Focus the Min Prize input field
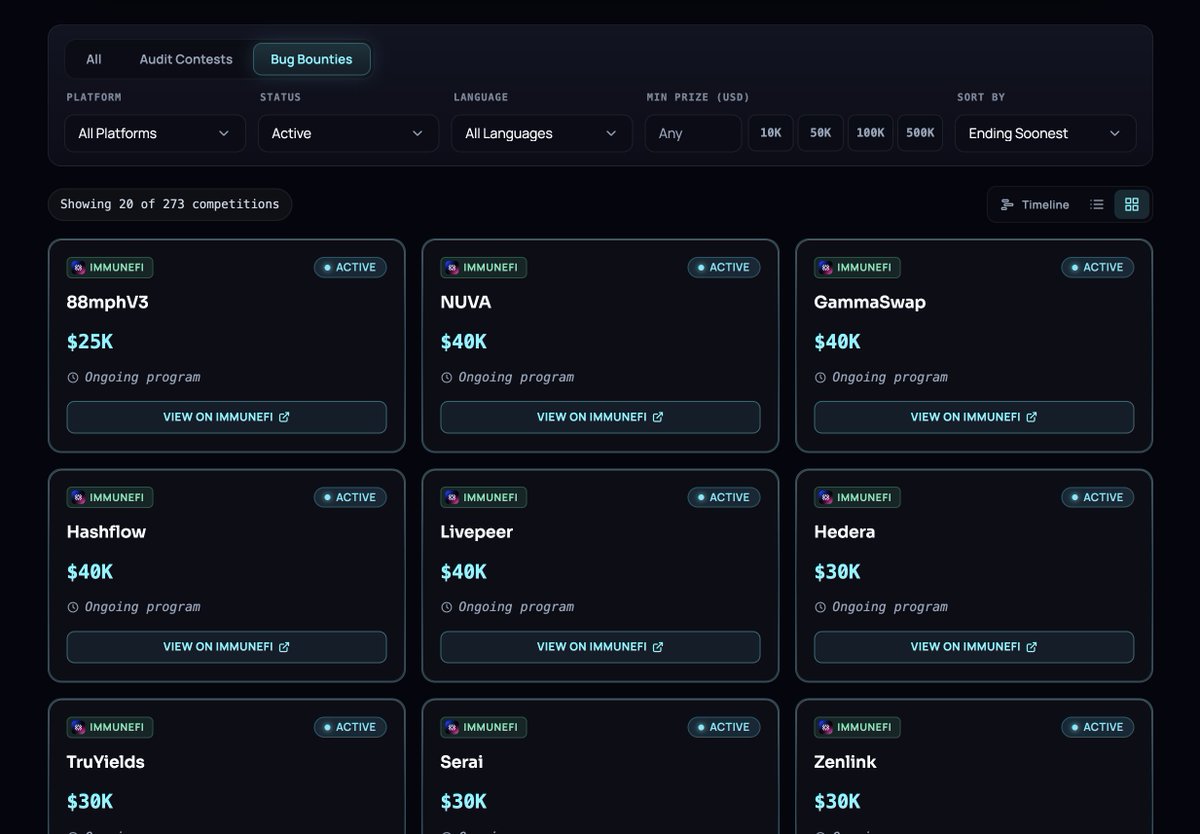Image resolution: width=1200 pixels, height=834 pixels. 693,133
